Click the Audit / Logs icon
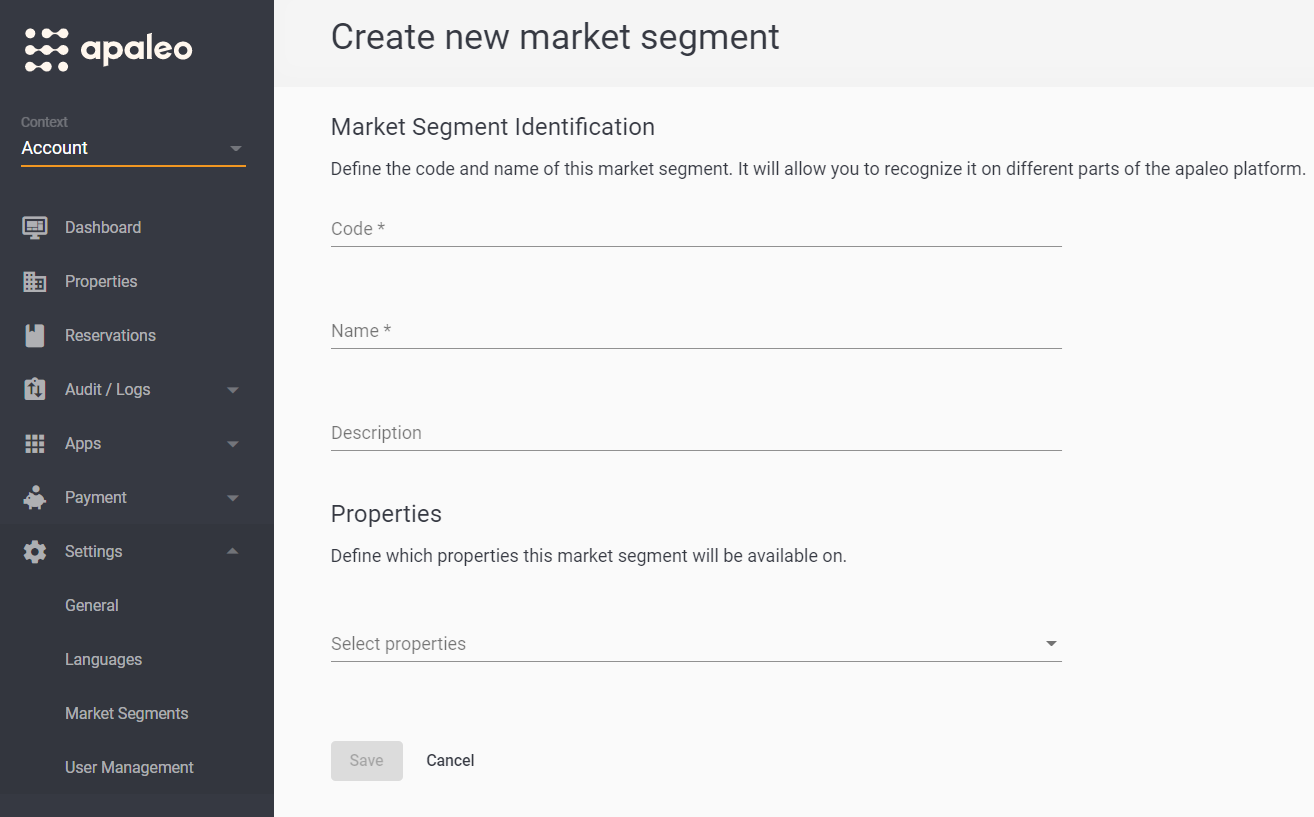Viewport: 1314px width, 817px height. pyautogui.click(x=35, y=389)
